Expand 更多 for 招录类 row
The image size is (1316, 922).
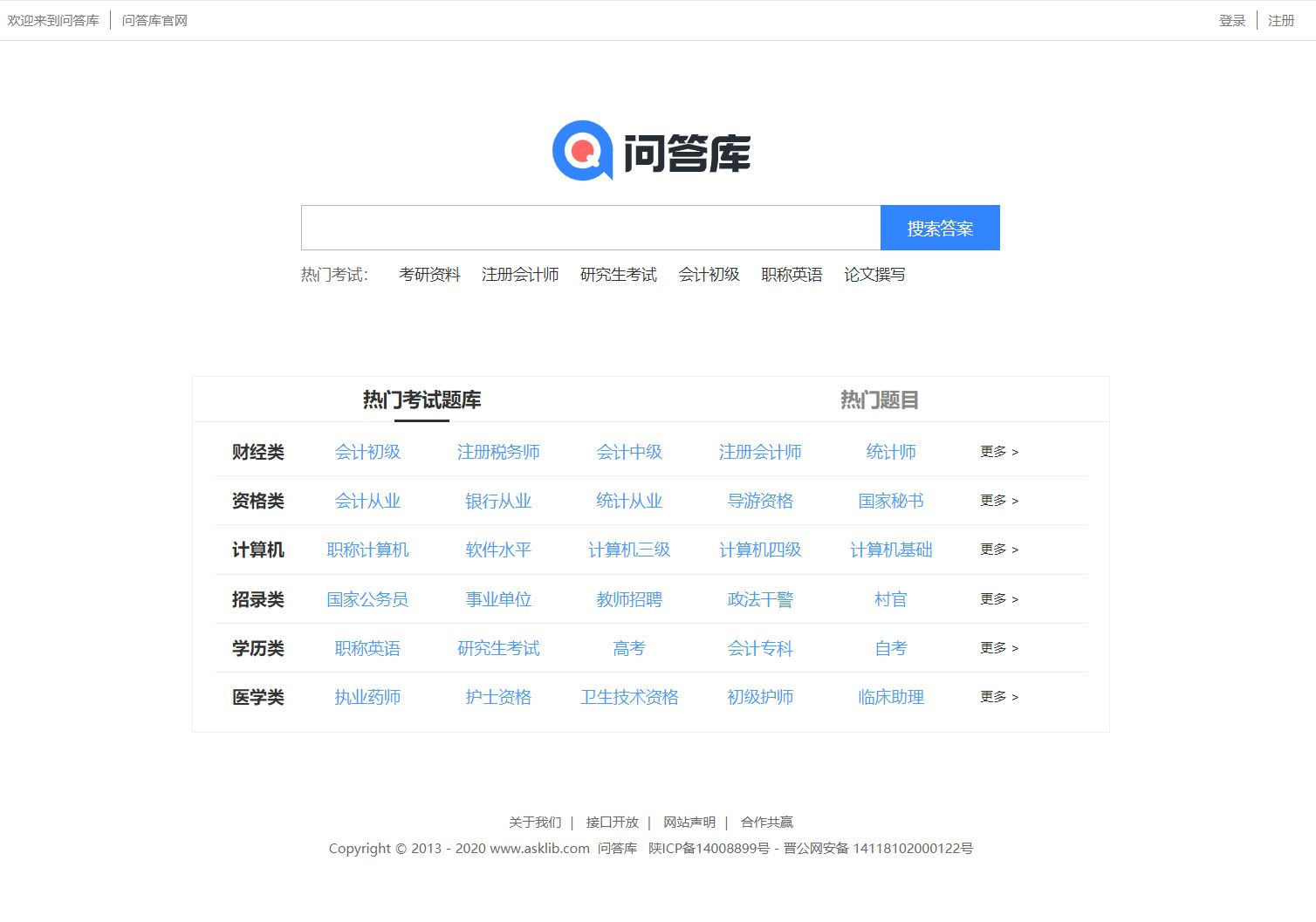click(x=999, y=599)
